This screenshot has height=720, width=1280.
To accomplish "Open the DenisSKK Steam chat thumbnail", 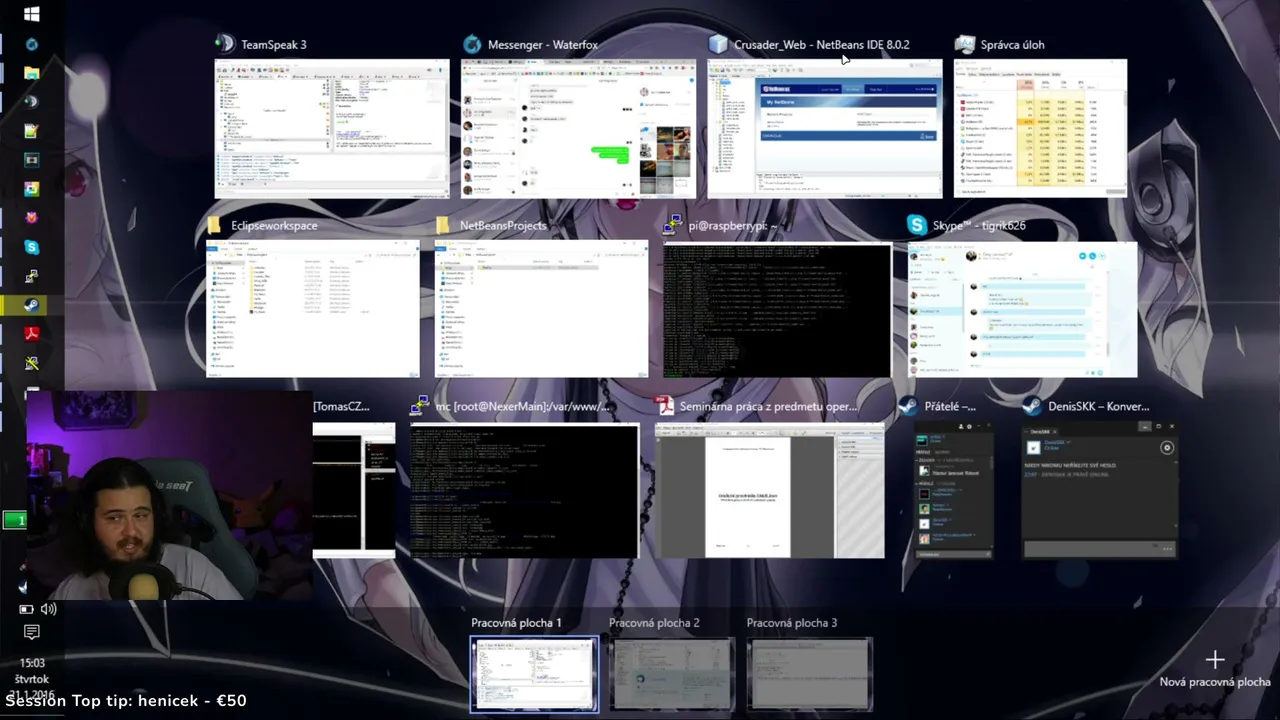I will click(x=1099, y=490).
